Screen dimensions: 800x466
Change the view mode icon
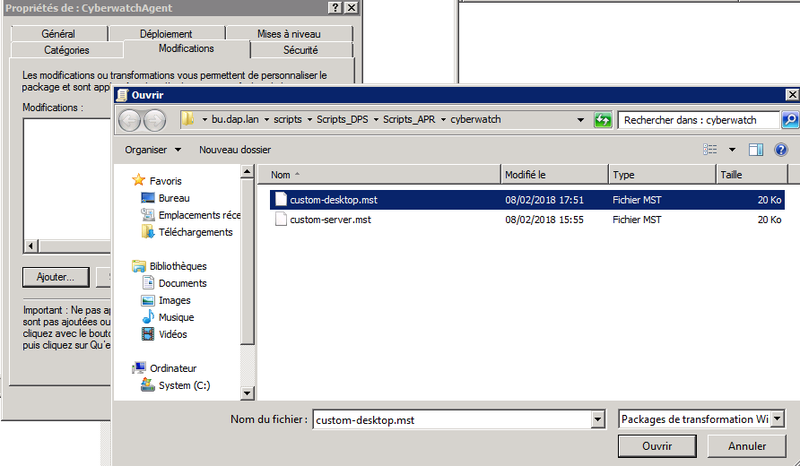coord(710,150)
